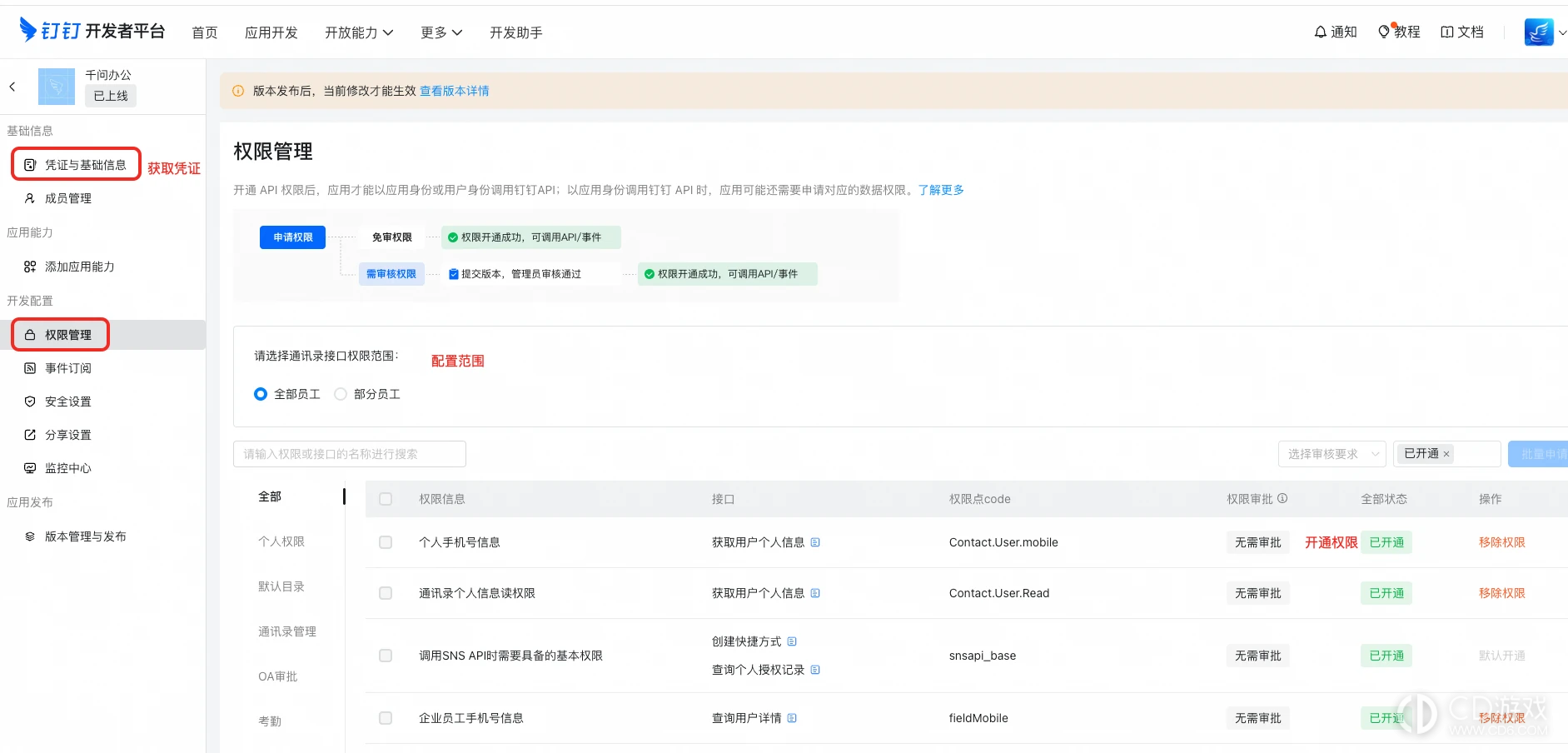1568x753 pixels.
Task: Open the docs book icon
Action: [x=1447, y=32]
